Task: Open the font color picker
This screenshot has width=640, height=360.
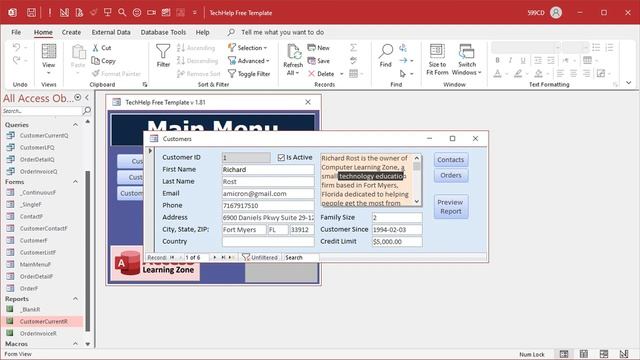Action: click(x=497, y=73)
